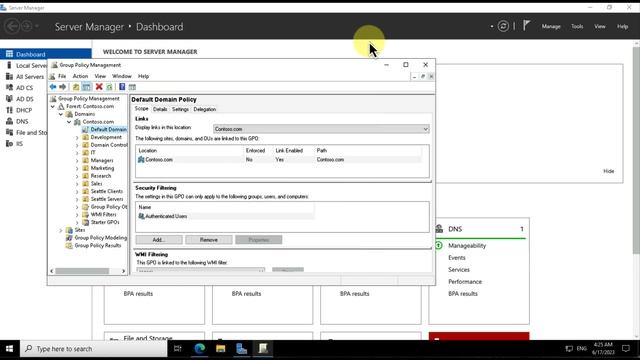Screen dimensions: 640x360
Task: Collapse the Domains tree node
Action: click(x=61, y=114)
